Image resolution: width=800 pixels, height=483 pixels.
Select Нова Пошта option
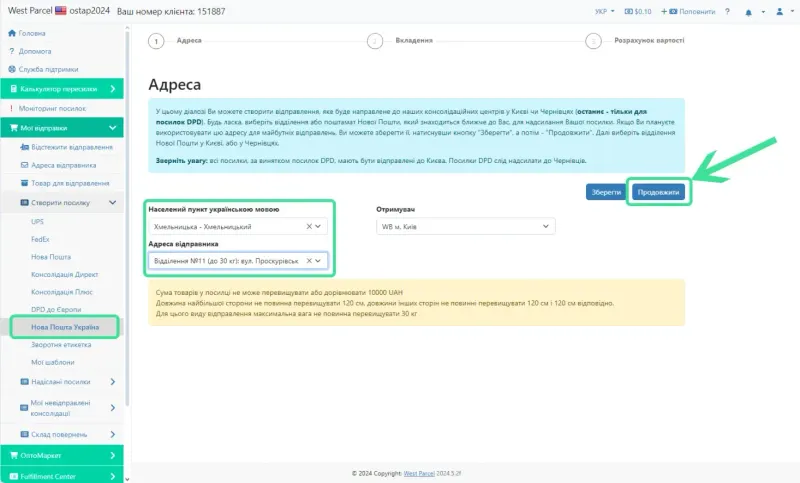point(51,257)
